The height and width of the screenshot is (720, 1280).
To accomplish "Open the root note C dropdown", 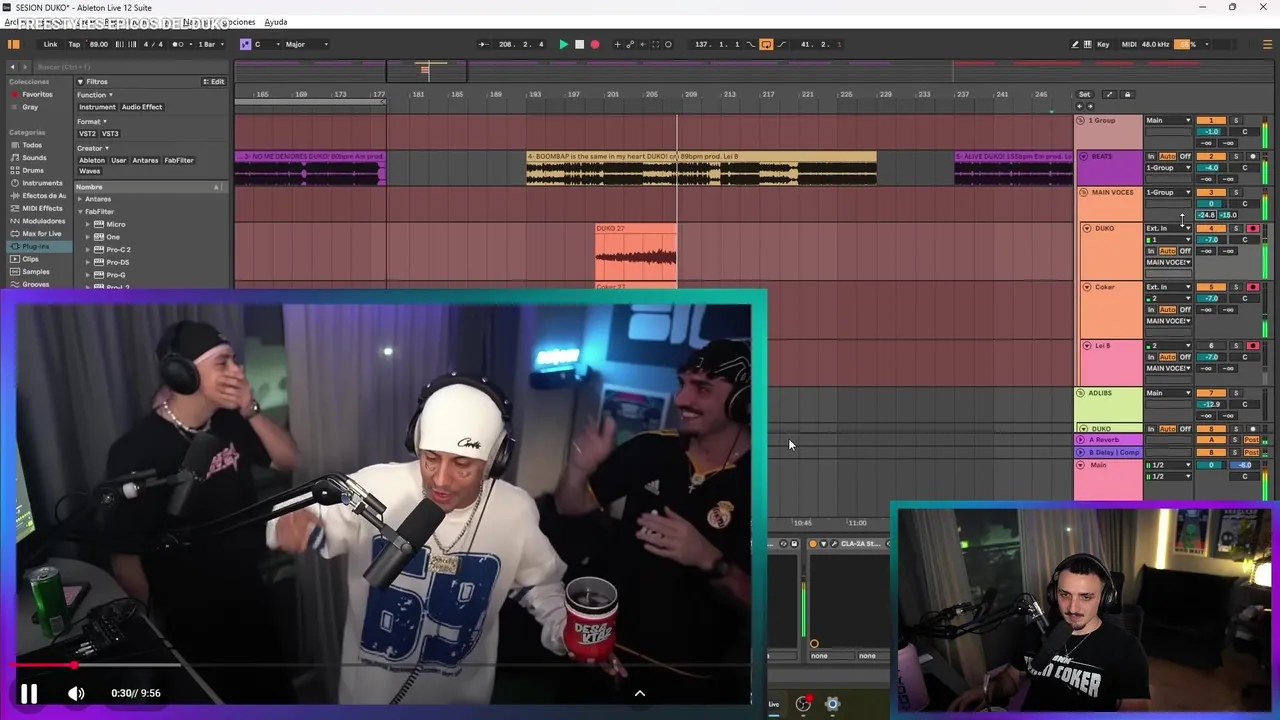I will pos(268,44).
